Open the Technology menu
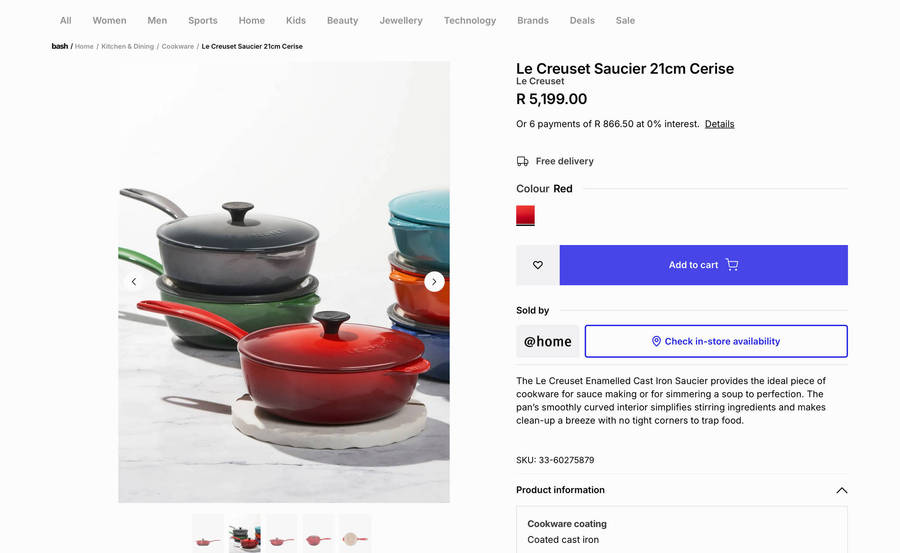 pos(469,20)
